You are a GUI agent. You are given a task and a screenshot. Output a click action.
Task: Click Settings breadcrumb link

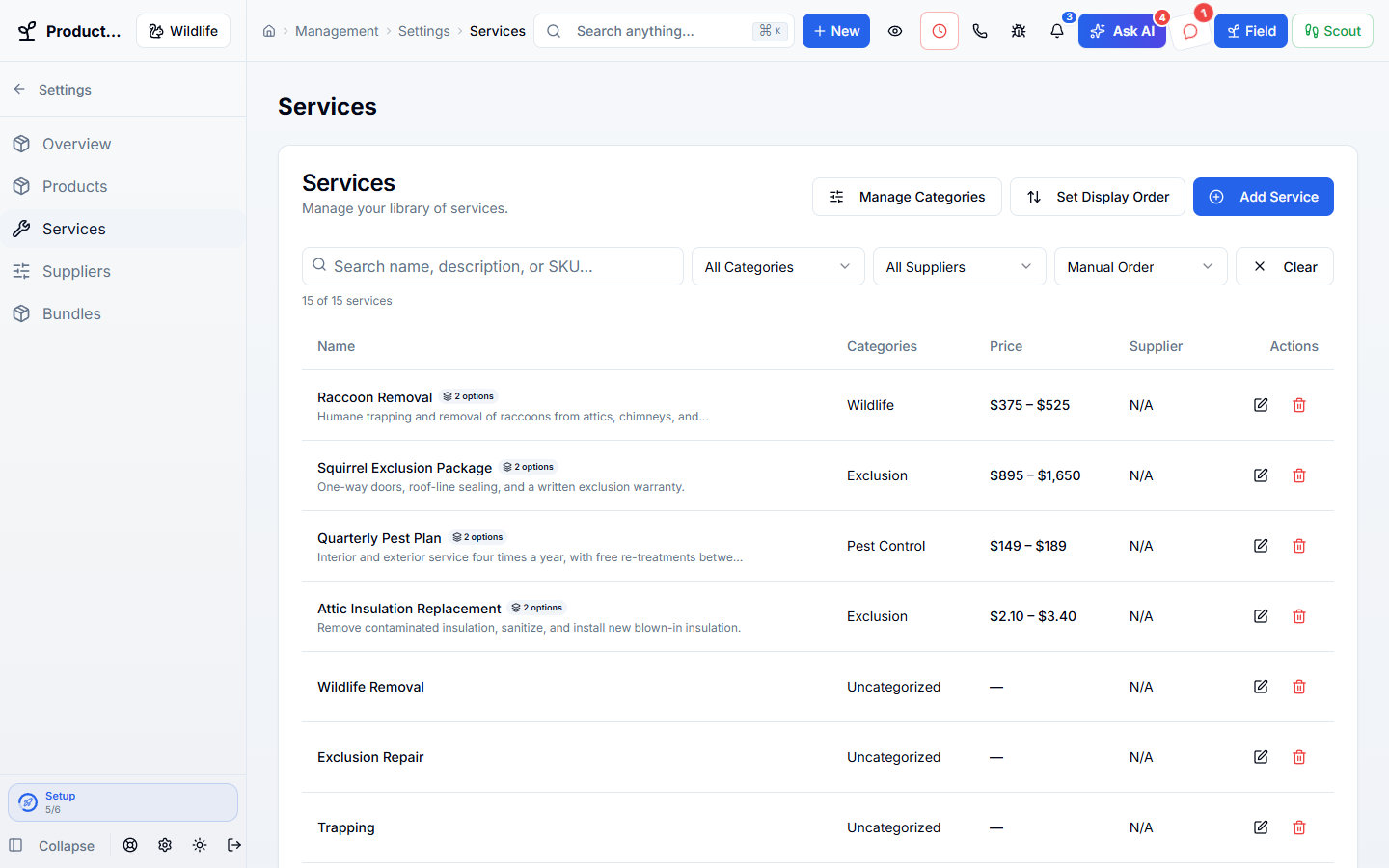423,31
